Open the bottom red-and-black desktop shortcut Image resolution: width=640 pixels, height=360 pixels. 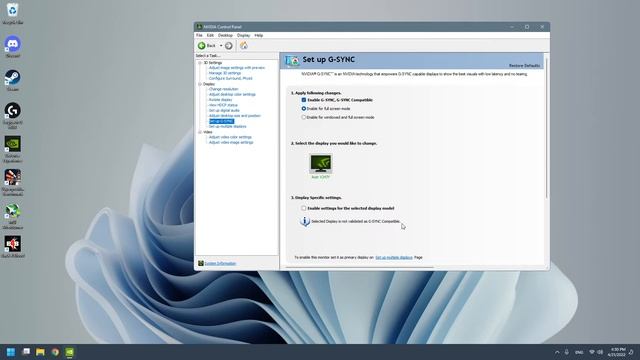[x=13, y=244]
